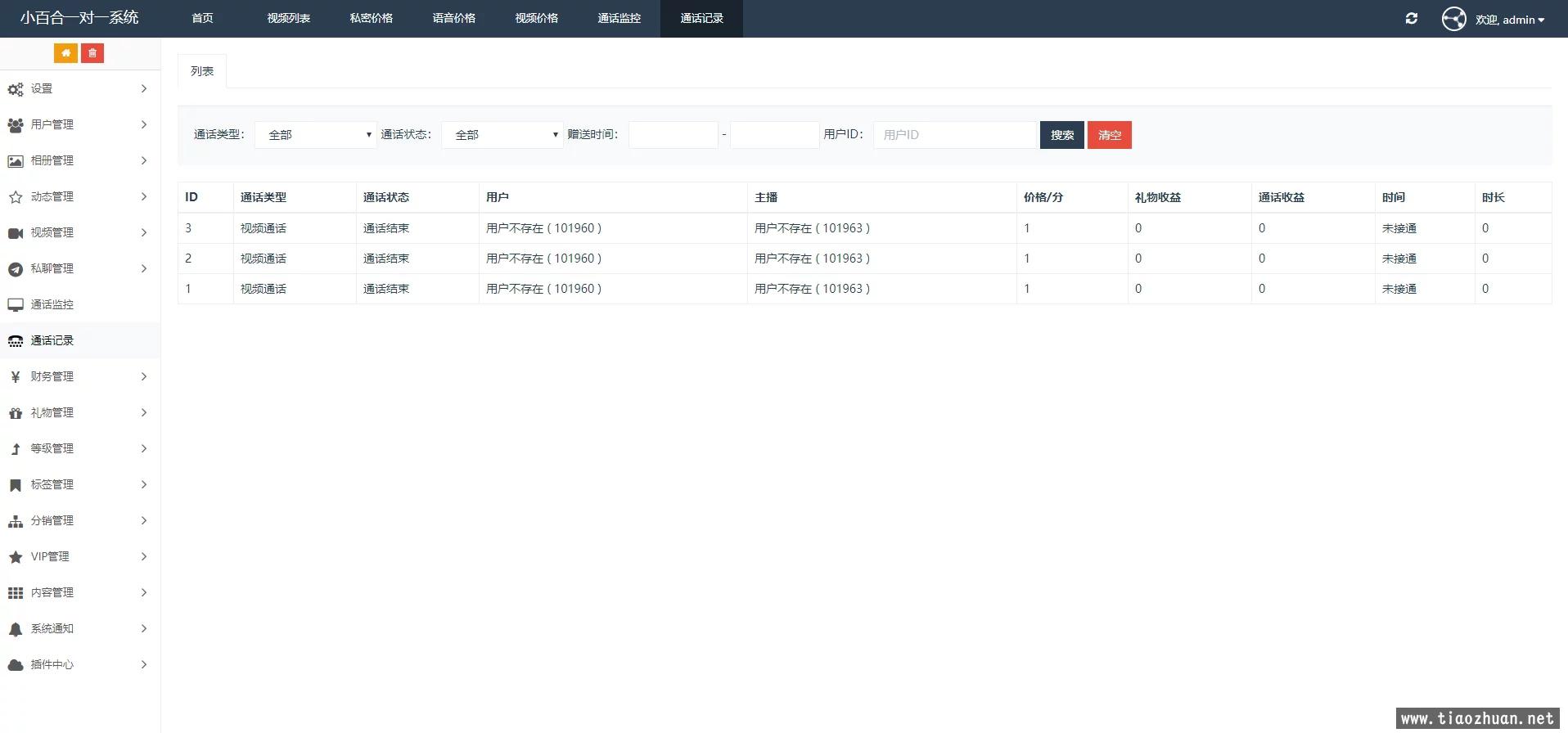
Task: Click 用户不存在 ( 101963 ) in row 2
Action: click(x=812, y=259)
